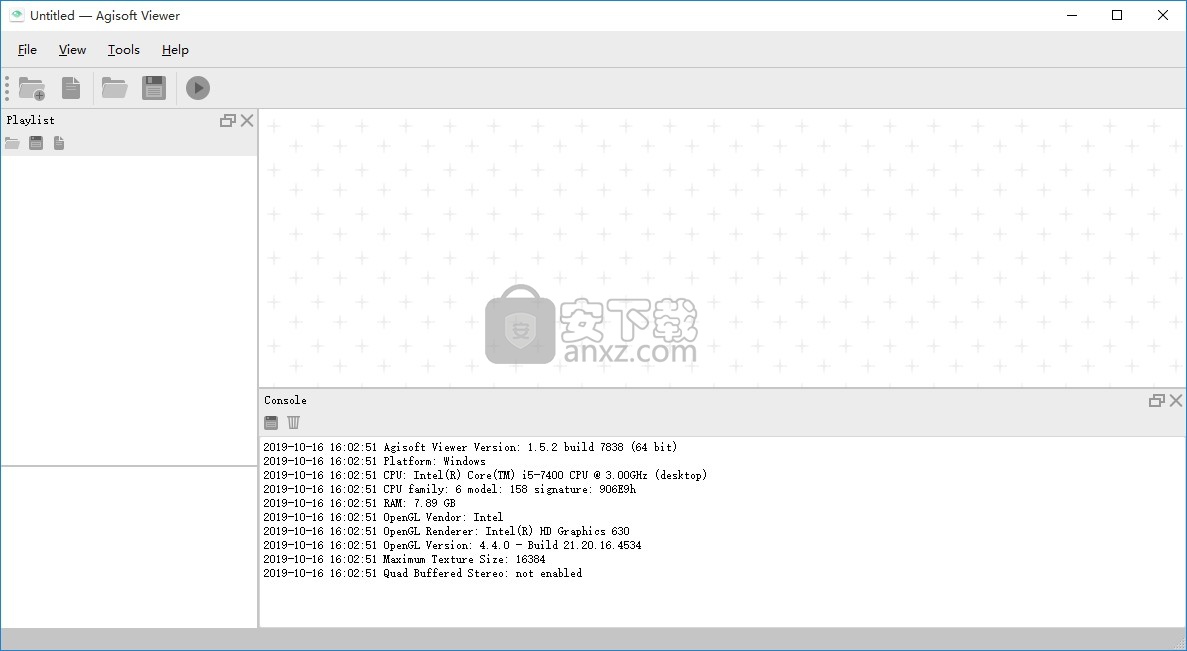Viewport: 1187px width, 651px height.
Task: Minimize the Agisoft Viewer window
Action: click(x=1072, y=15)
